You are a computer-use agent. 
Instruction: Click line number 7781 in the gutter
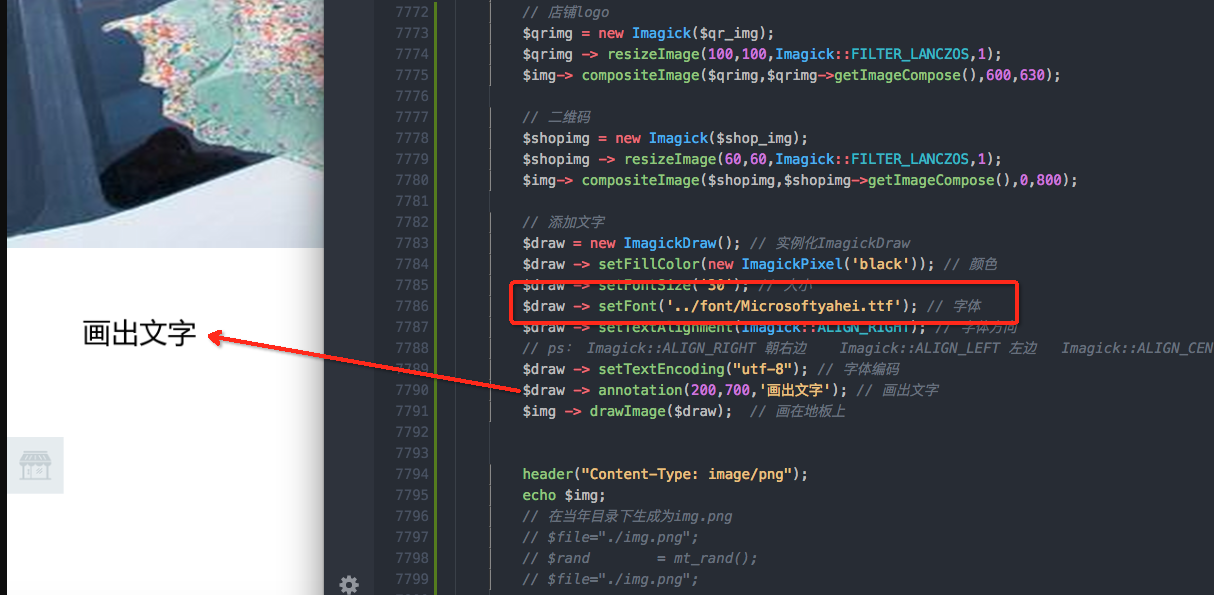413,202
